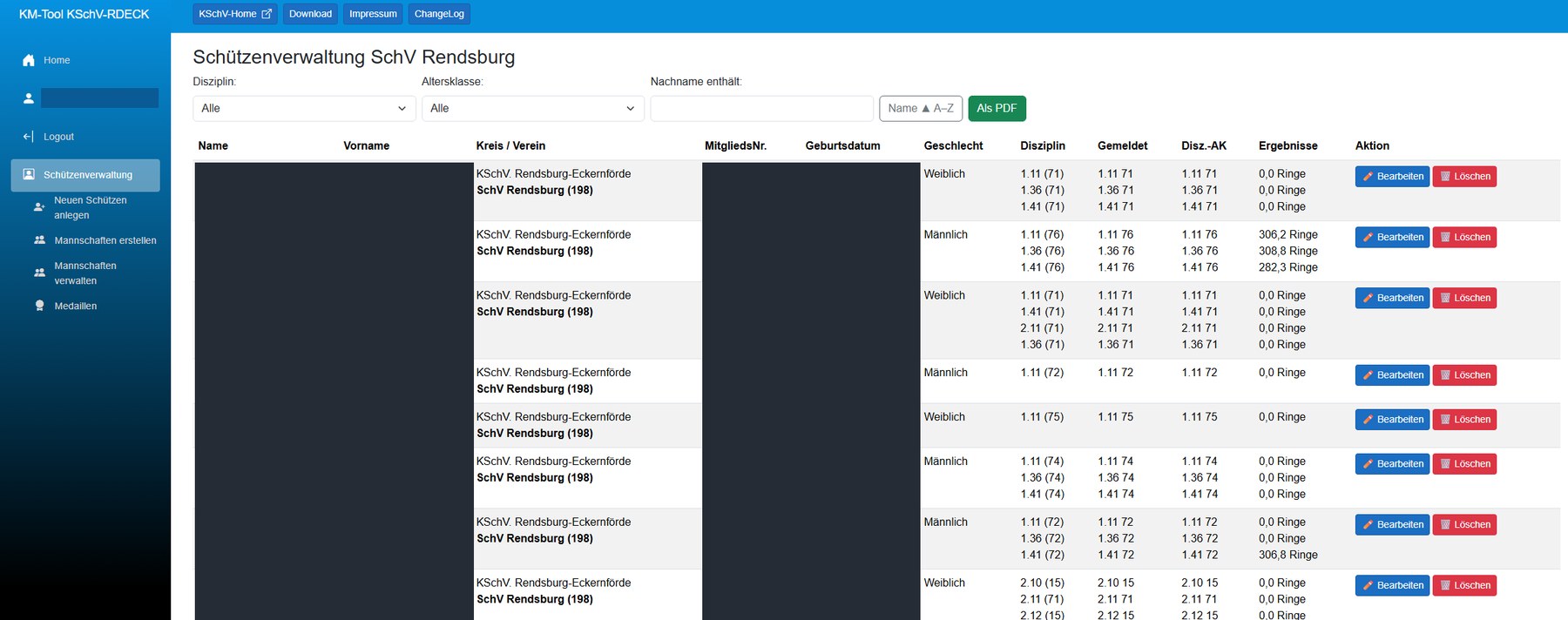This screenshot has height=620, width=1568.
Task: Click the group icon beside Mannschaften verwalten
Action: coord(39,273)
